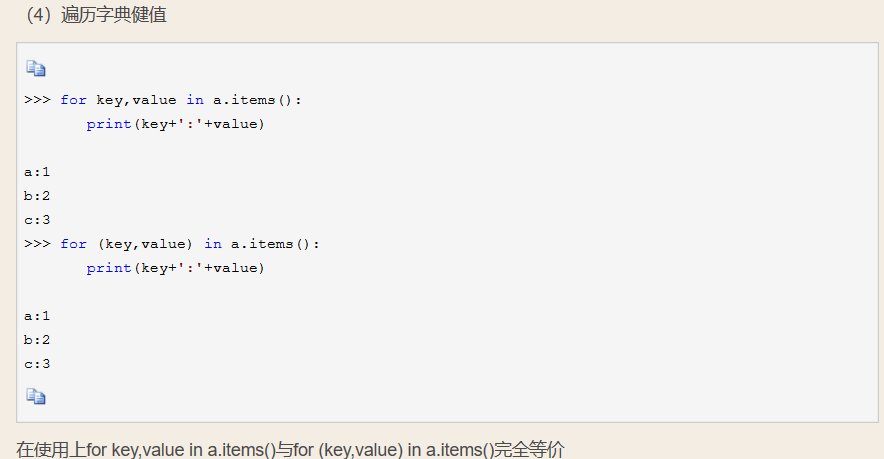Click "a.items():" in the second for statement
Image resolution: width=884 pixels, height=459 pixels.
[275, 244]
